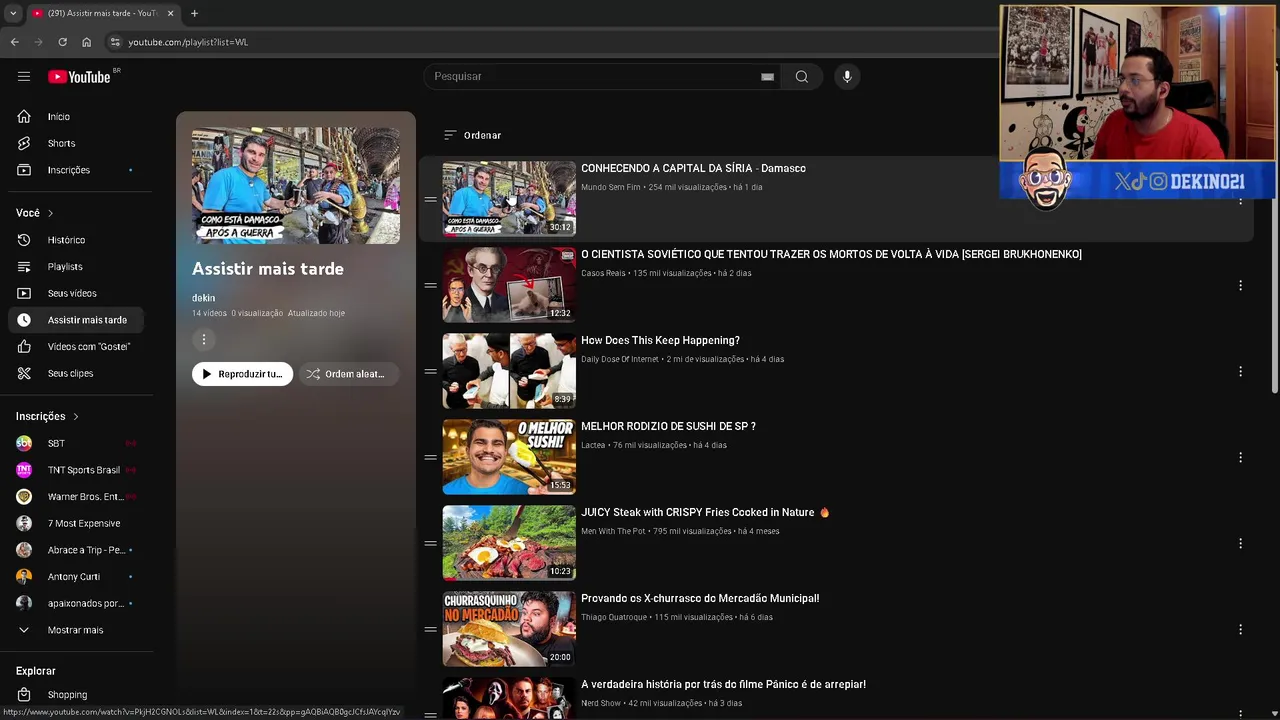Open options for How Does This Keep Happening
This screenshot has height=720, width=1280.
point(1240,372)
